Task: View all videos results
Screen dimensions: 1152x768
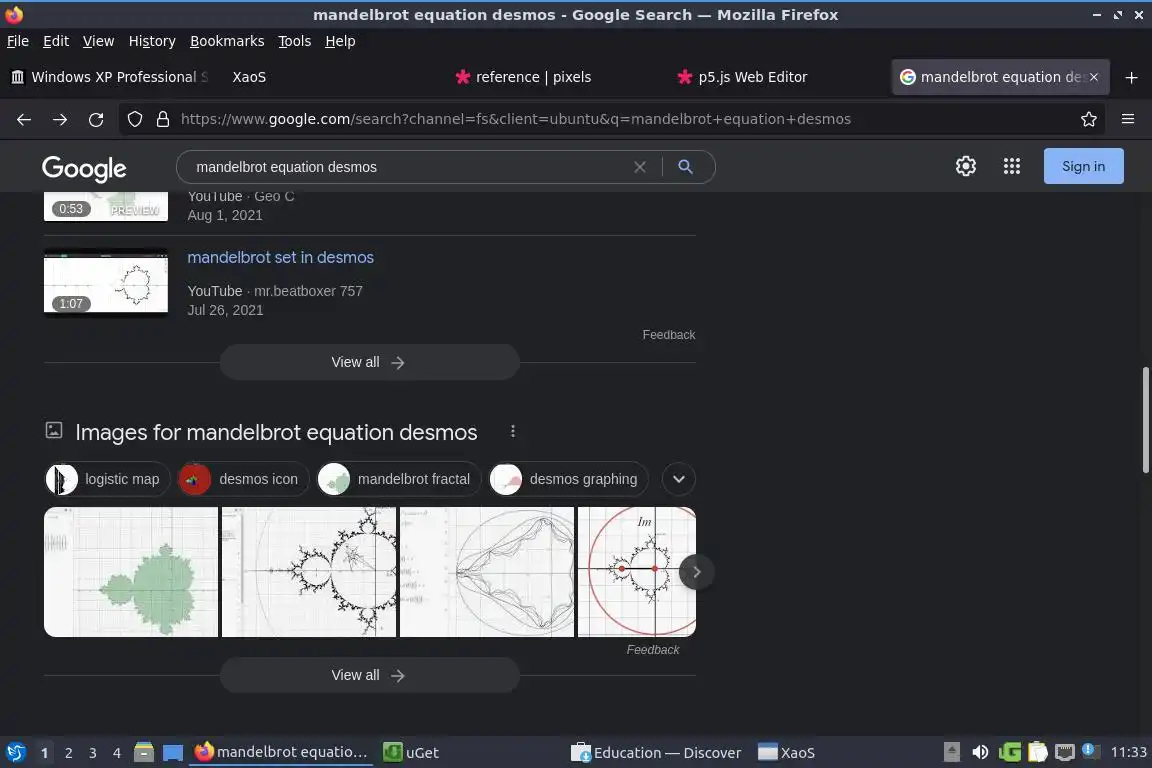Action: click(370, 362)
